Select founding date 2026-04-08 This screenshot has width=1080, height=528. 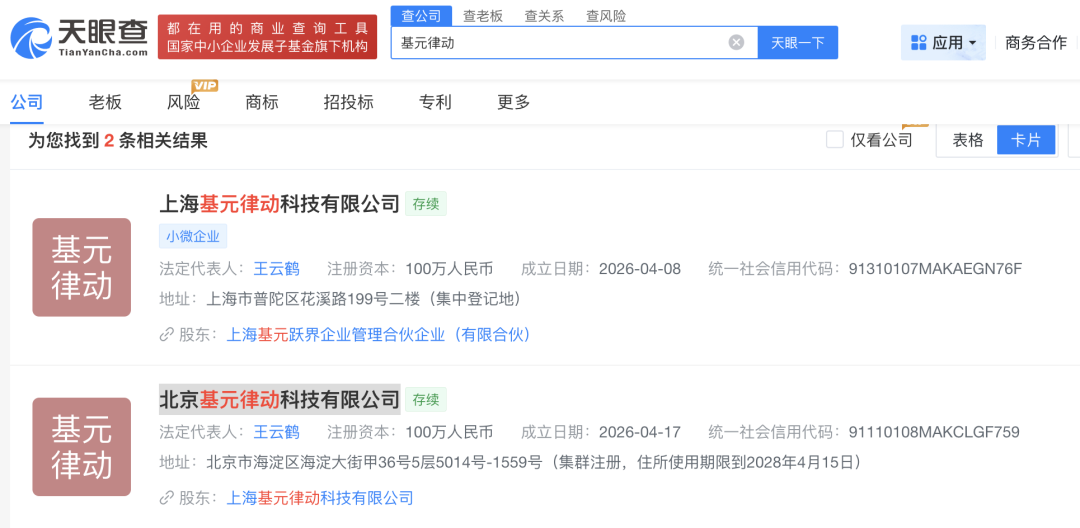640,268
